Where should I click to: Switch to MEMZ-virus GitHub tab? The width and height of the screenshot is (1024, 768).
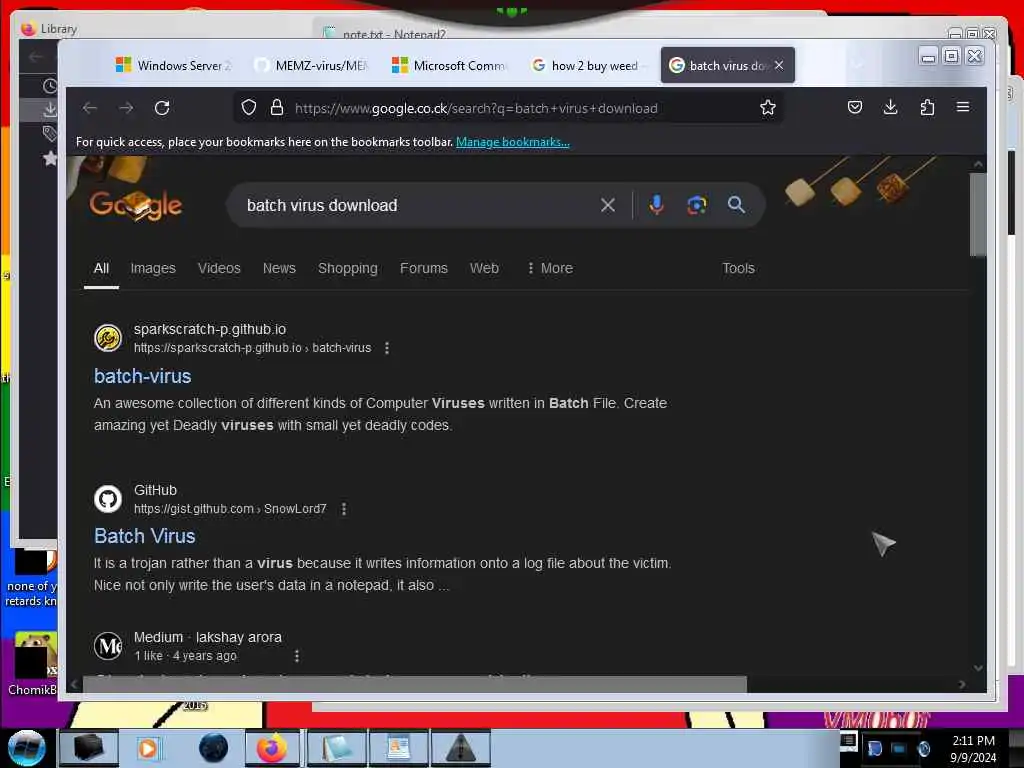pyautogui.click(x=312, y=65)
